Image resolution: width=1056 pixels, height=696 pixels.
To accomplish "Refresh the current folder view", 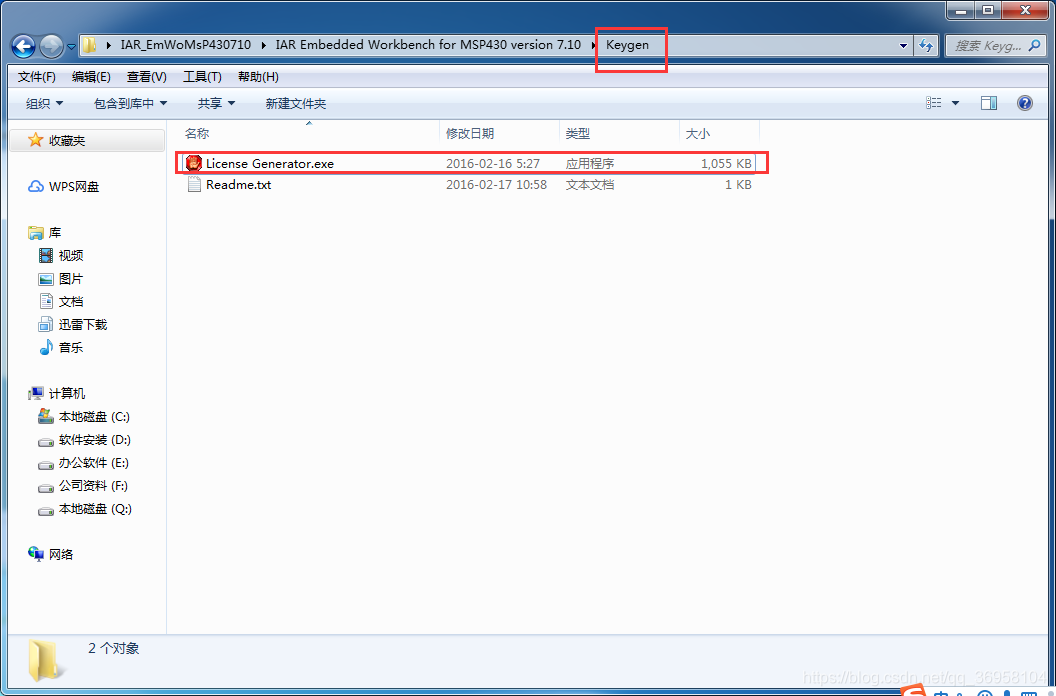I will (926, 46).
